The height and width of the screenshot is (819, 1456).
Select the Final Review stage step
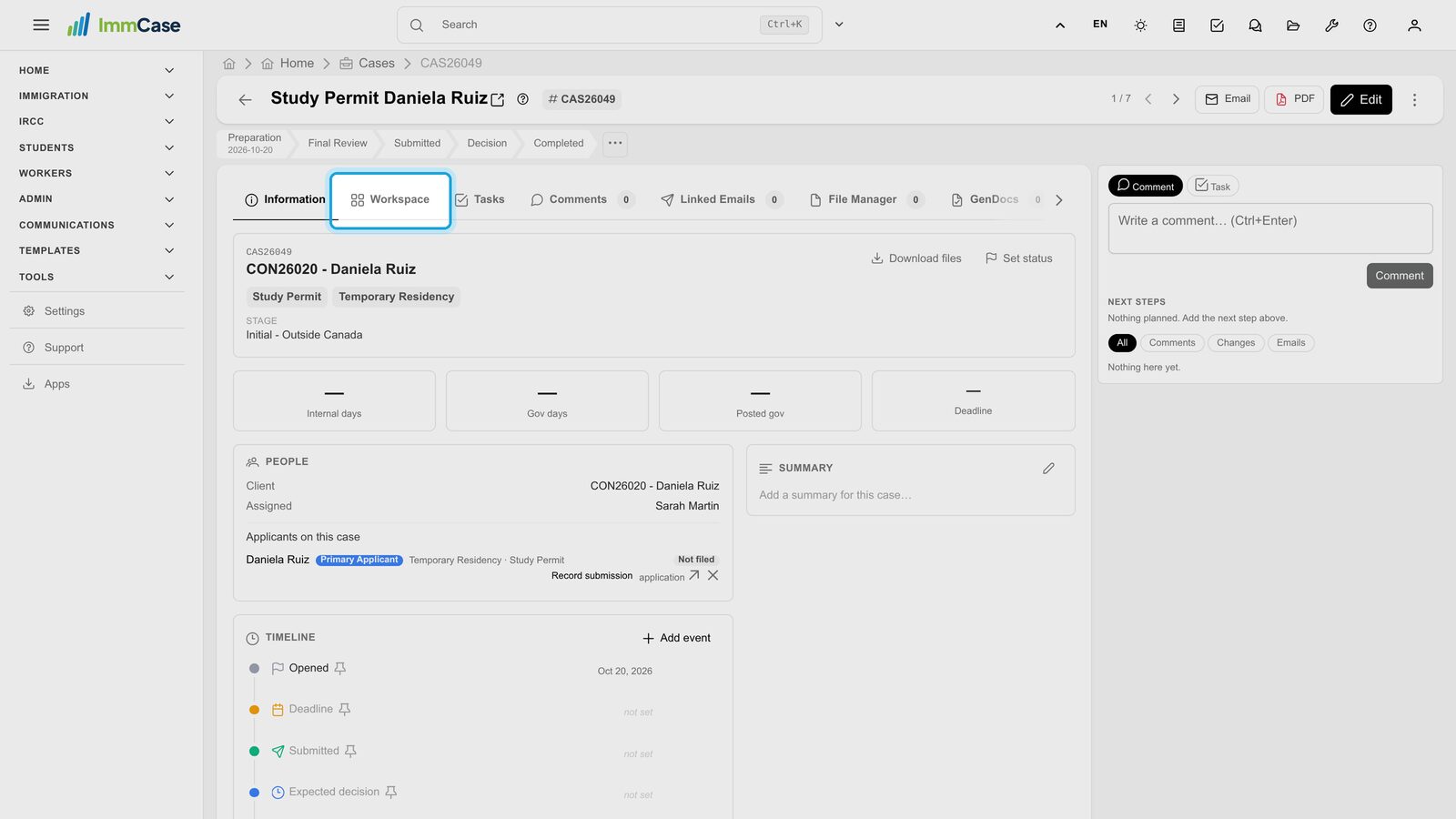(338, 144)
